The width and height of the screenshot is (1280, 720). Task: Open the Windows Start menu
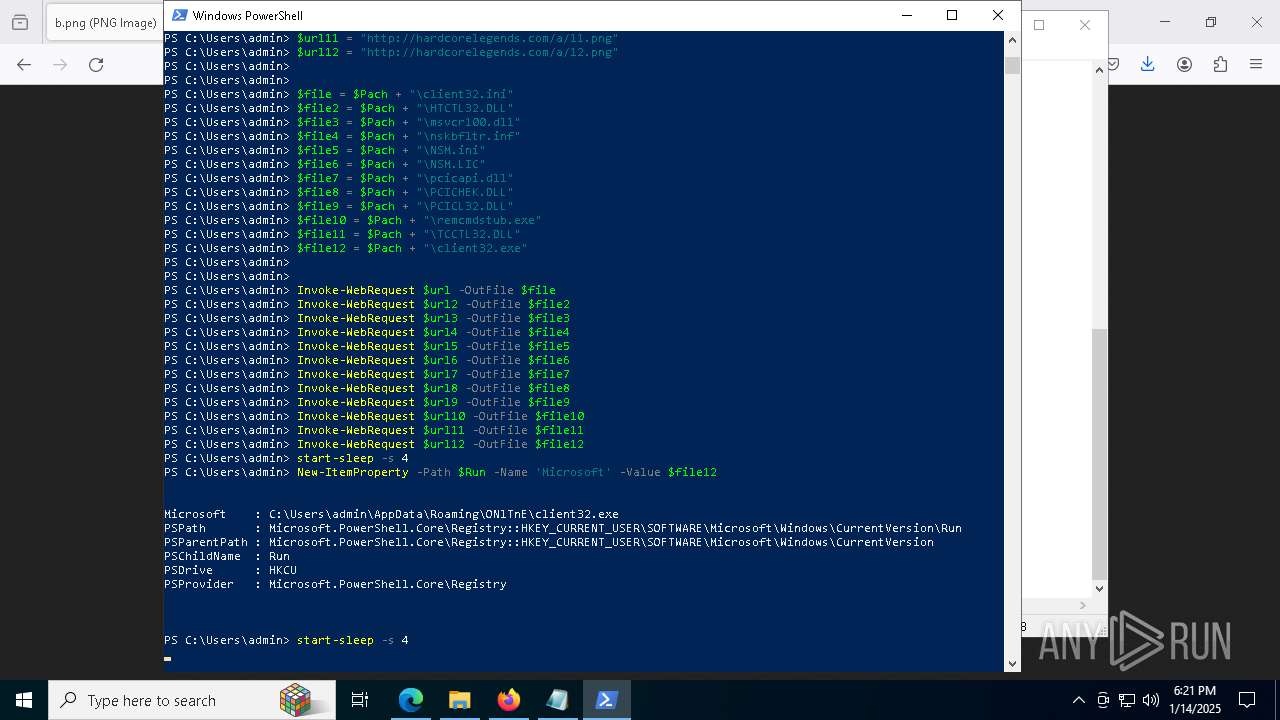24,700
